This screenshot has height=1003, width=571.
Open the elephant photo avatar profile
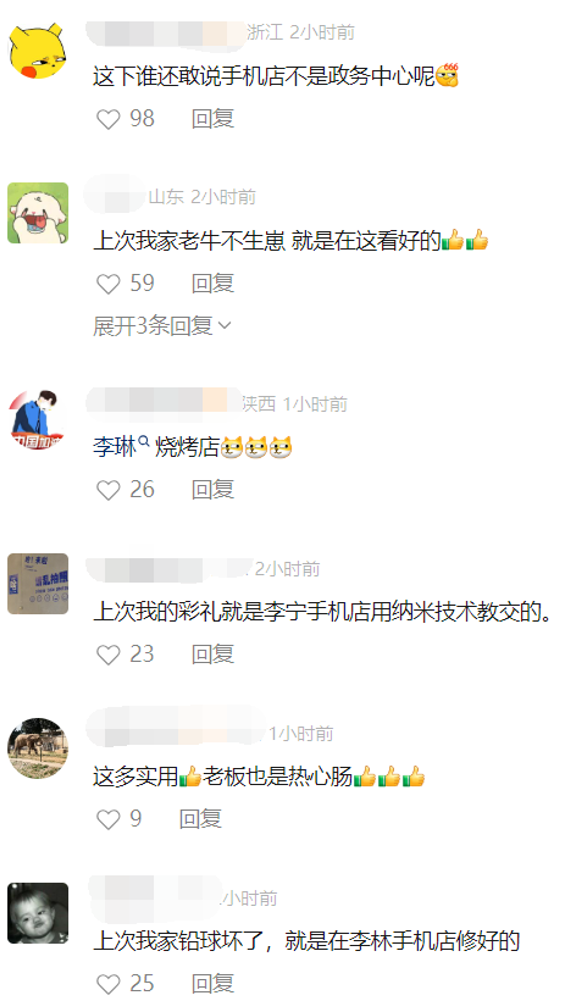38,748
